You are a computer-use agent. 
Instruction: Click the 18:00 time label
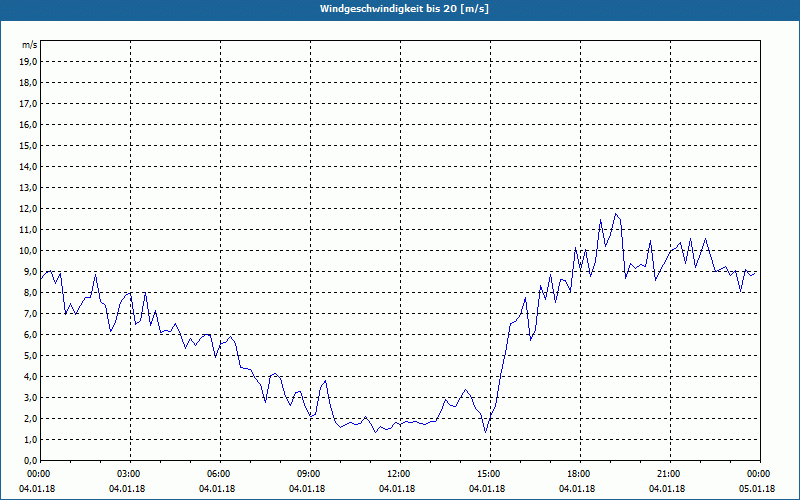click(x=577, y=474)
